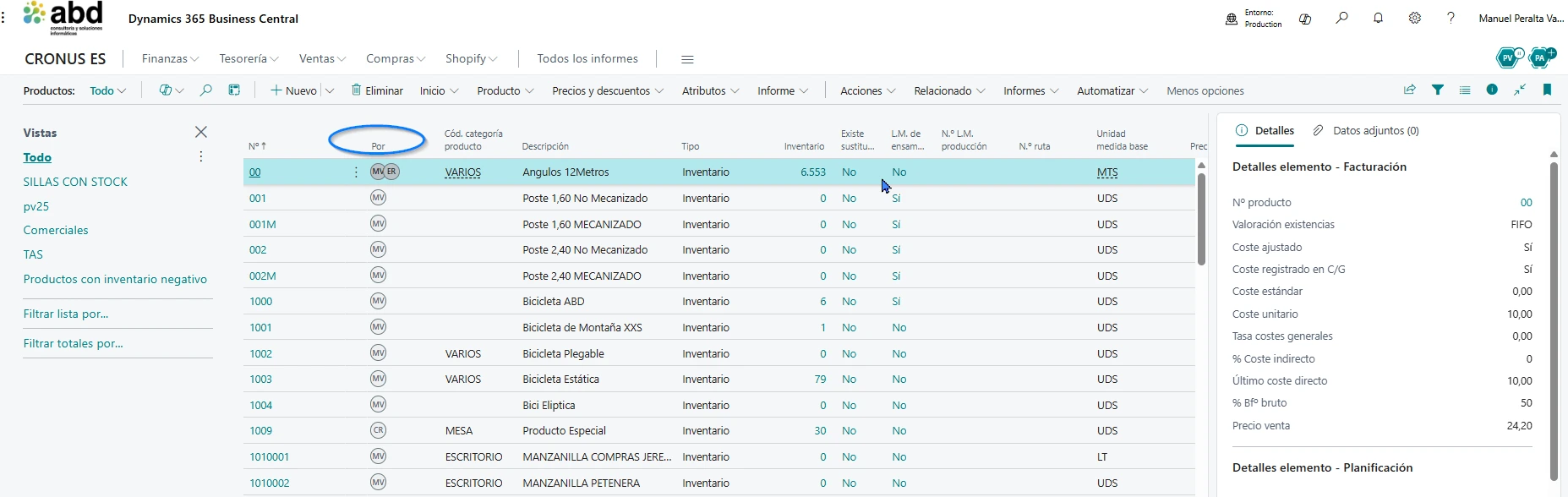
Task: Open user account Manuel Peralta
Action: (1521, 18)
